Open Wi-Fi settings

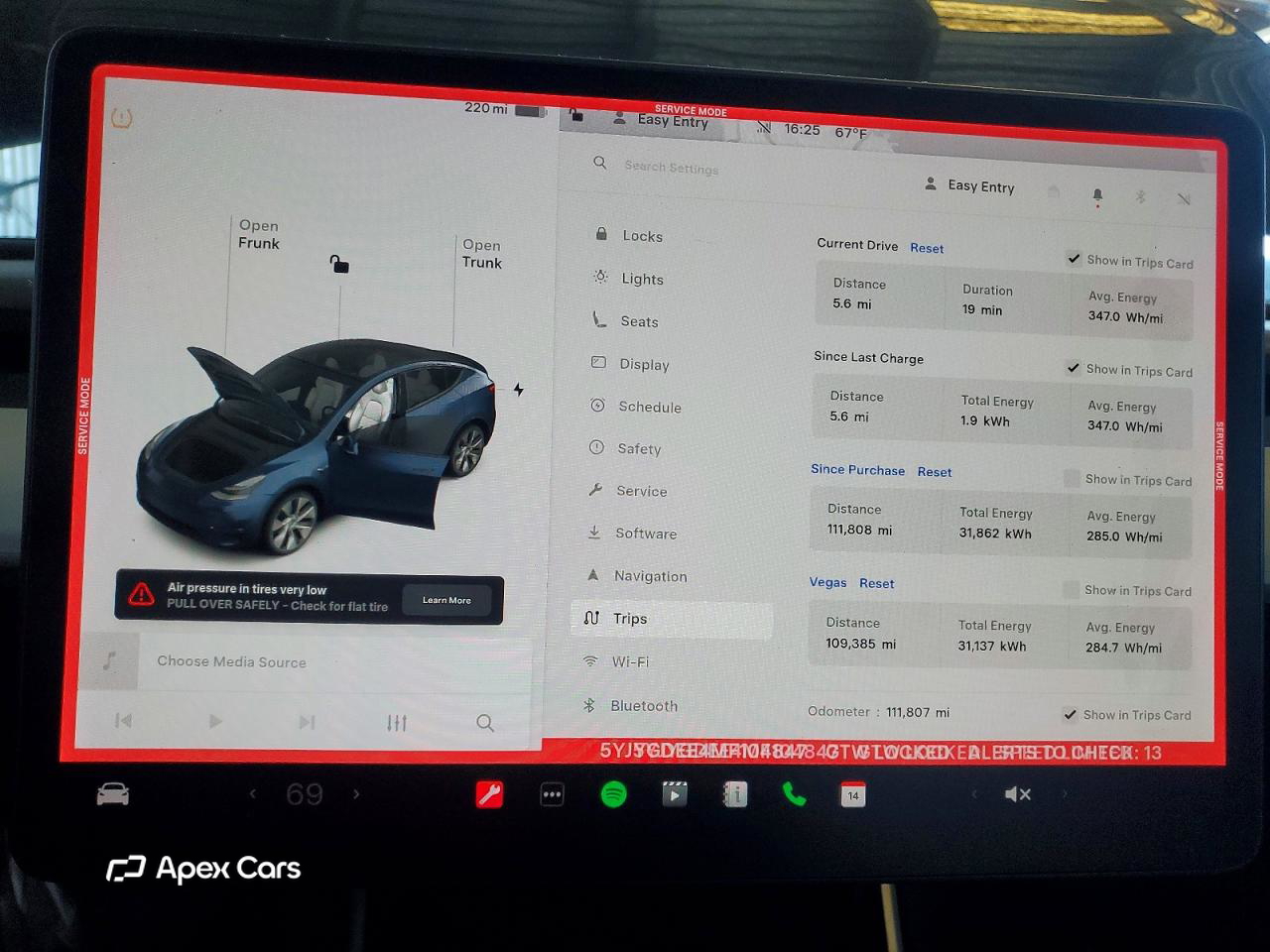click(x=615, y=661)
